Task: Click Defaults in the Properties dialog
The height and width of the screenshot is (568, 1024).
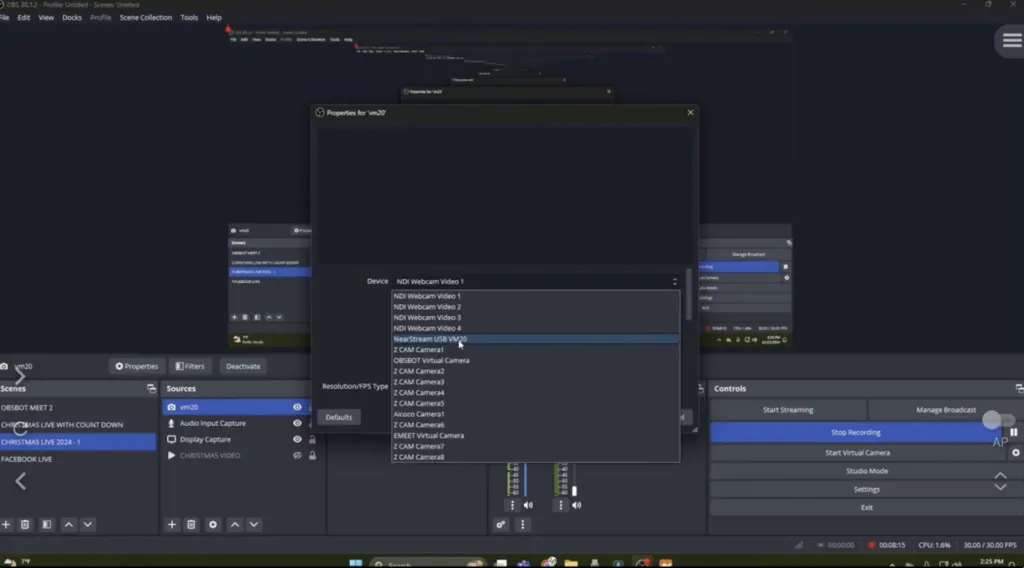Action: click(338, 417)
